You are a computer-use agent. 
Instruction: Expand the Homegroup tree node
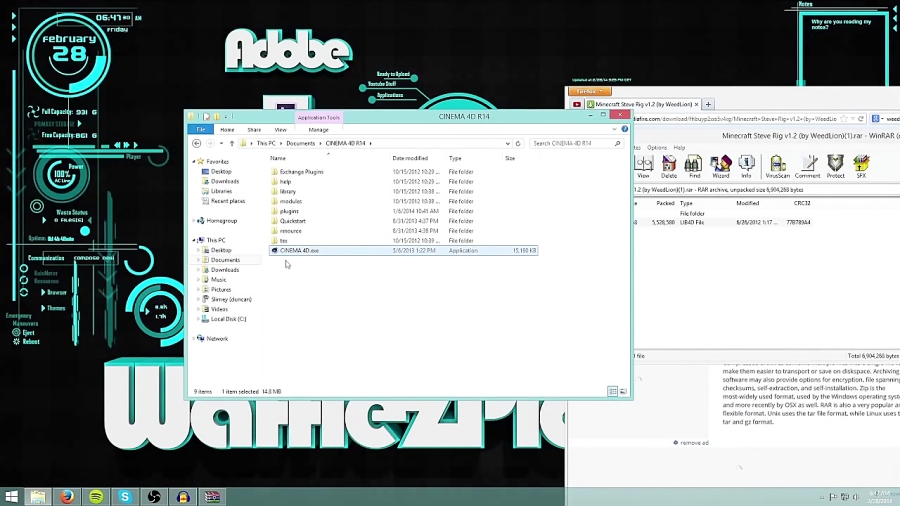194,221
